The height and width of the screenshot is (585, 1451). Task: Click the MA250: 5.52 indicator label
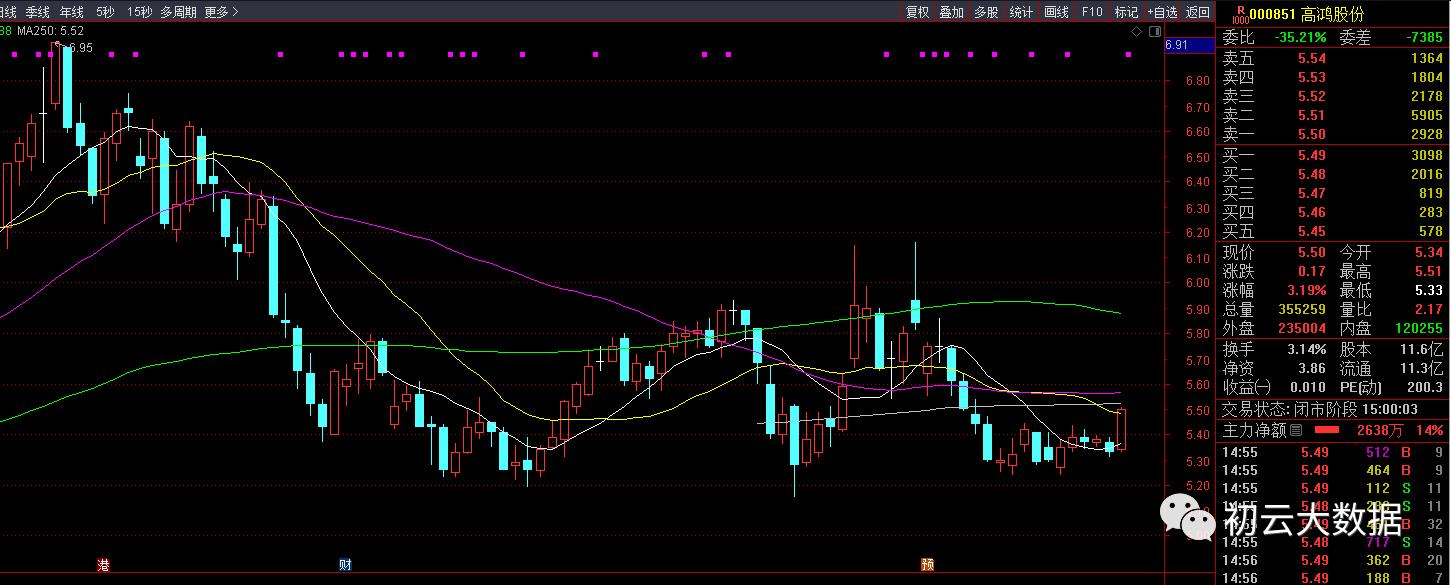pyautogui.click(x=51, y=31)
